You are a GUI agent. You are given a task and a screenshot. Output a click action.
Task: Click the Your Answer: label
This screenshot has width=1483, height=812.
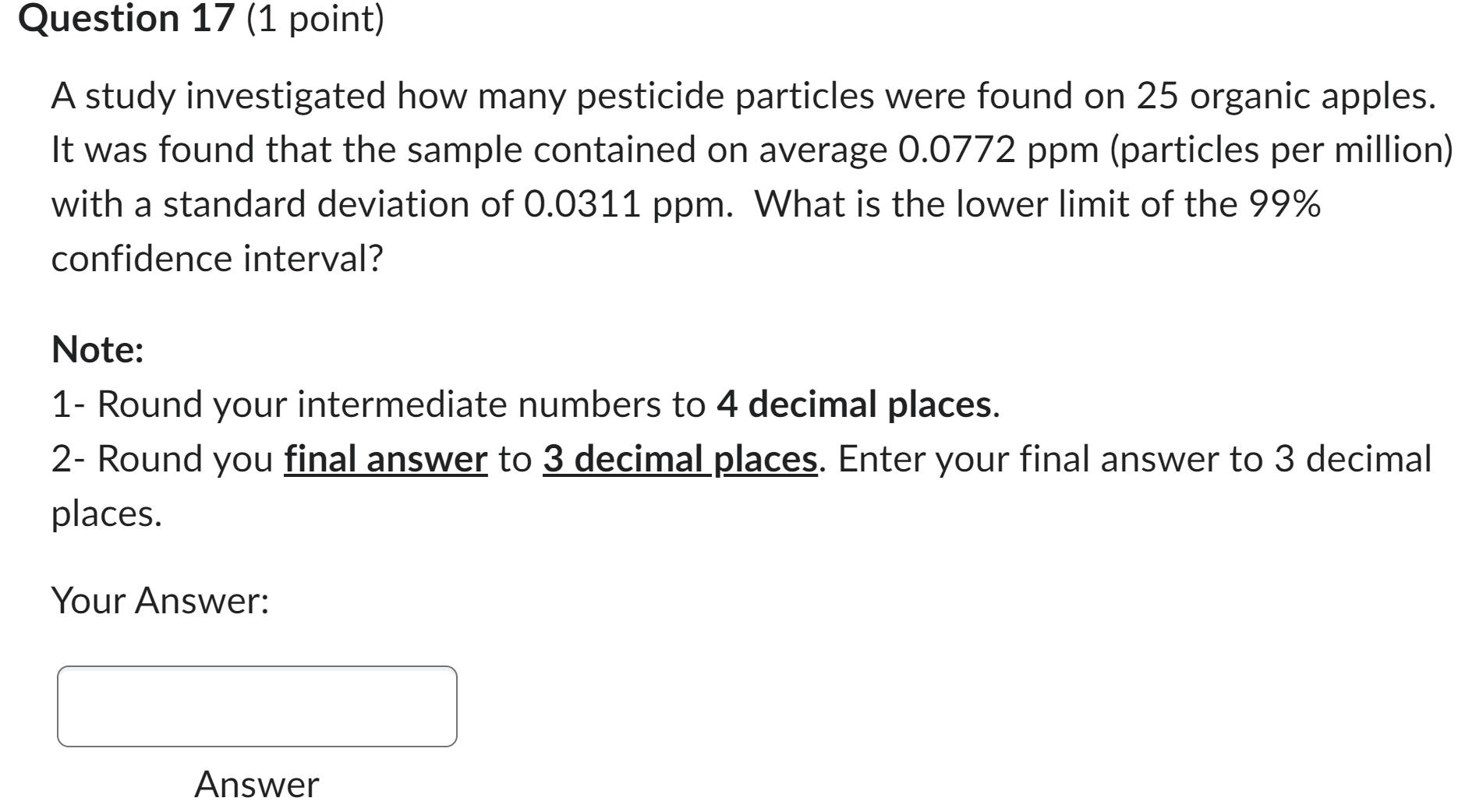pyautogui.click(x=160, y=600)
